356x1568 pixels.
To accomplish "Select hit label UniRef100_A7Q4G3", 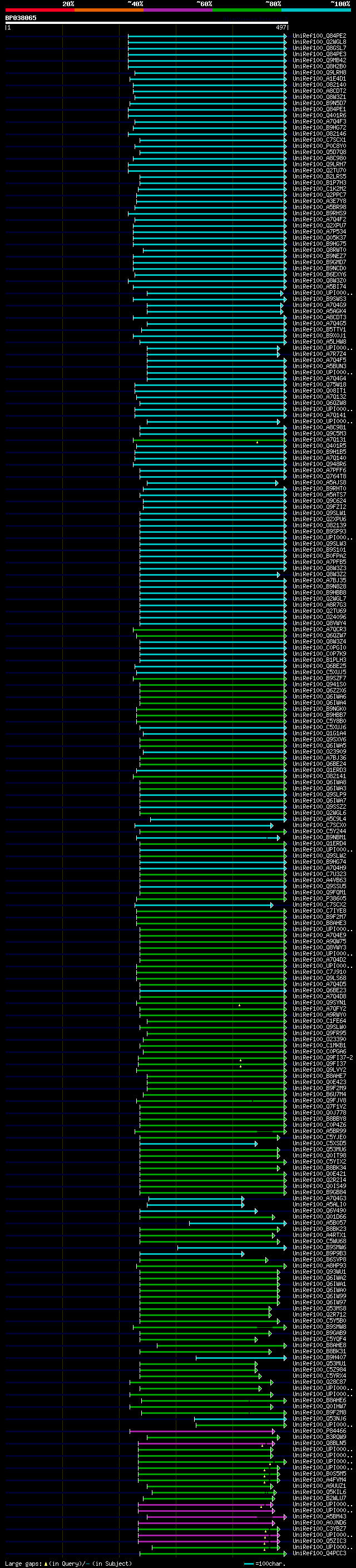I will (x=319, y=1198).
